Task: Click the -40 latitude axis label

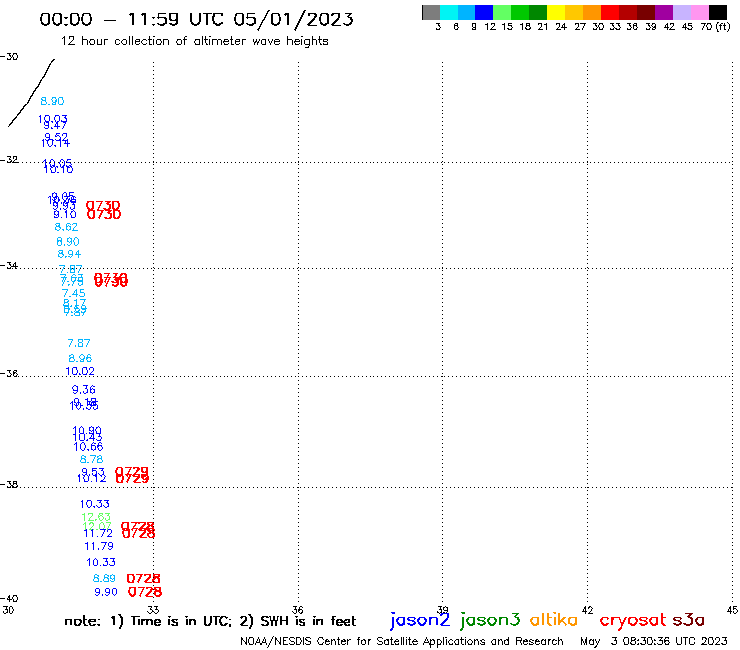Action: coord(9,599)
